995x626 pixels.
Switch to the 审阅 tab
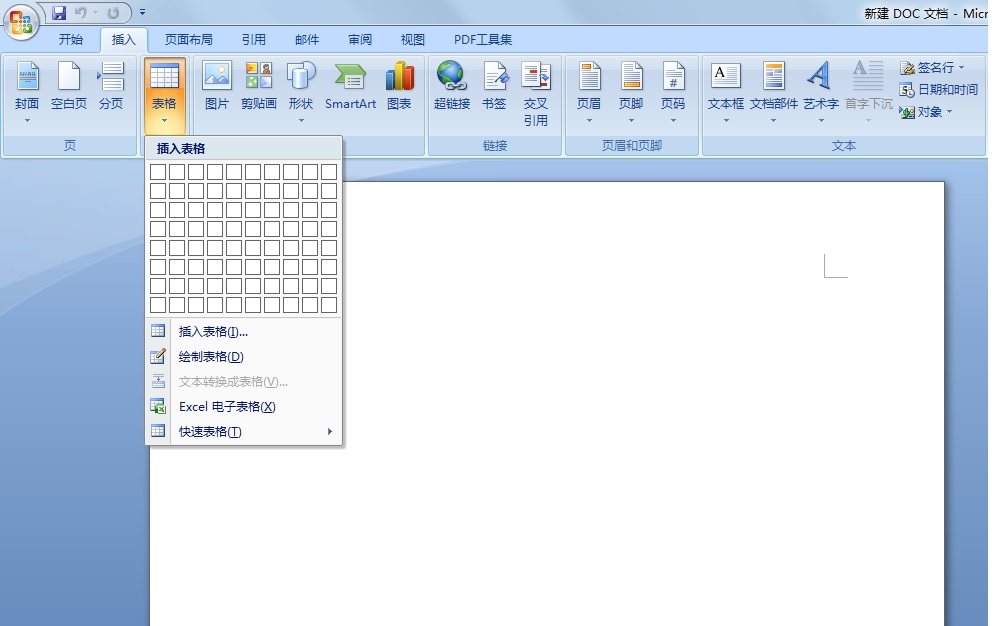pyautogui.click(x=360, y=39)
